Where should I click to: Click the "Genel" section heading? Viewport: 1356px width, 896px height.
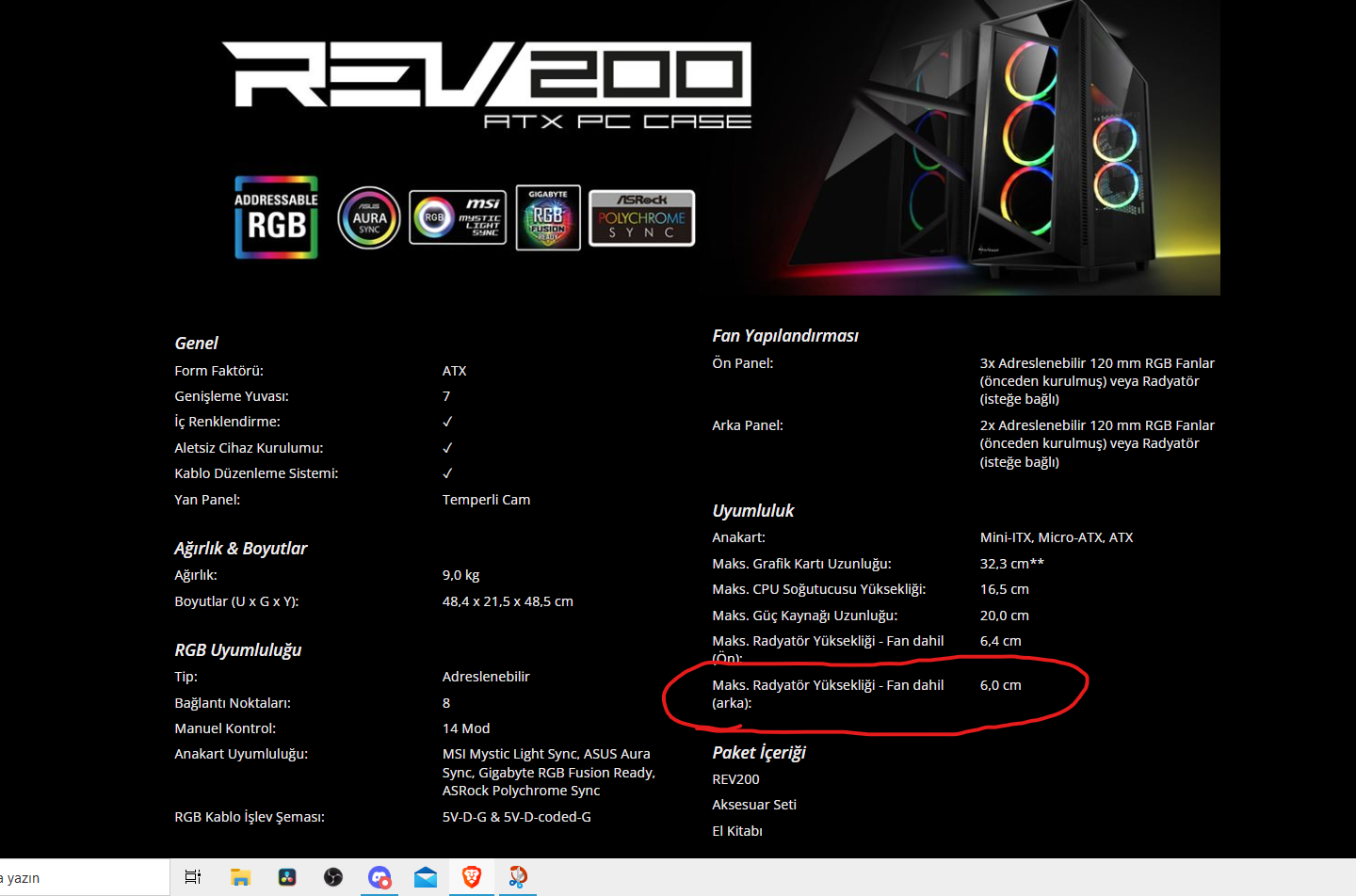(x=196, y=344)
